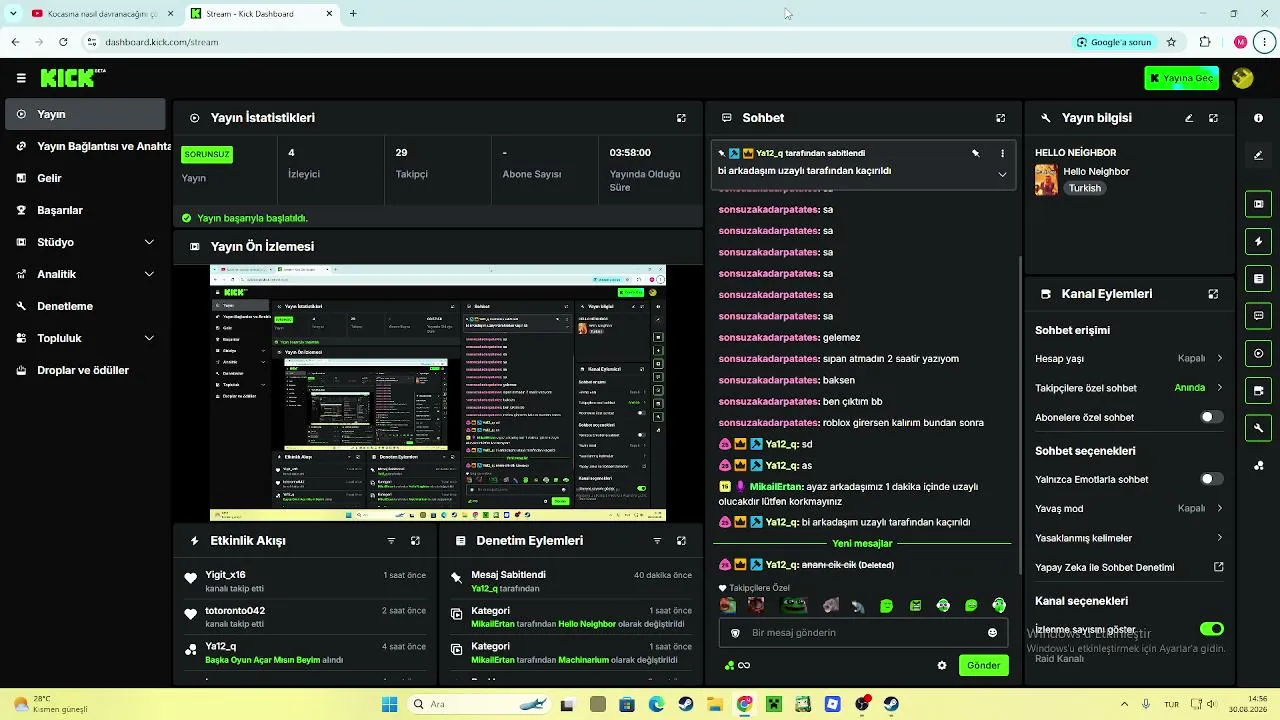Open Yapay Zeka ile Sohbet Denetimi link
1280x720 pixels.
click(1129, 567)
